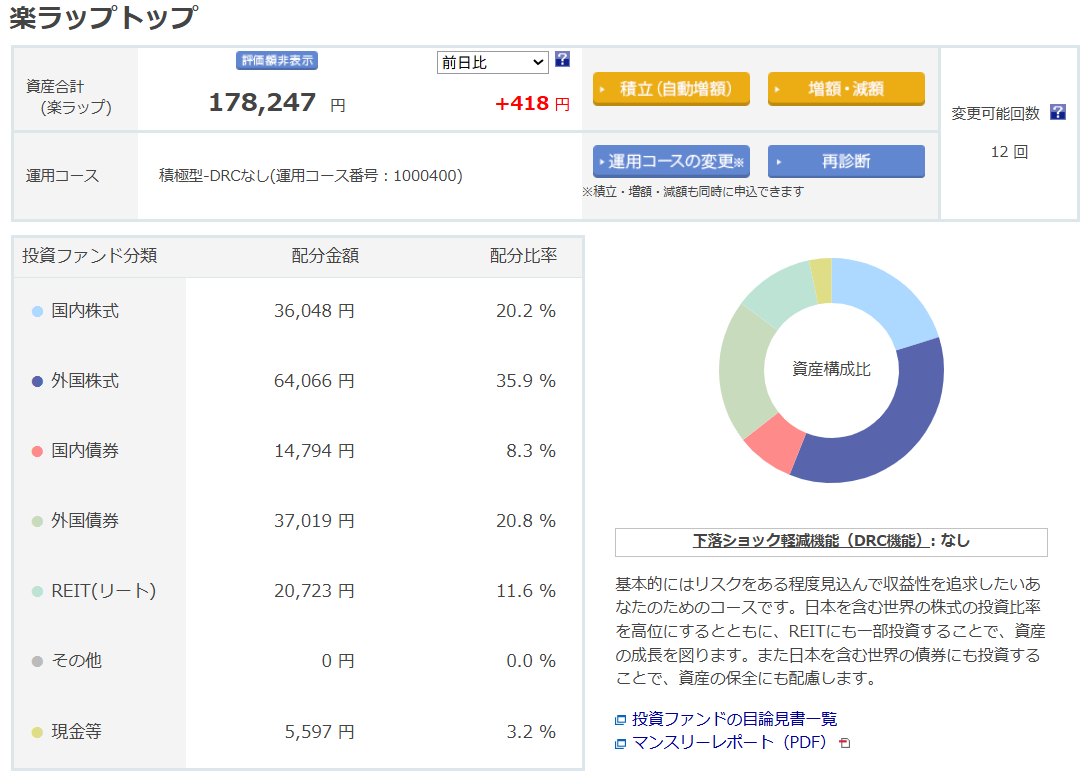The height and width of the screenshot is (773, 1087).
Task: Click the 積極型-DRCなし course text
Action: point(311,176)
